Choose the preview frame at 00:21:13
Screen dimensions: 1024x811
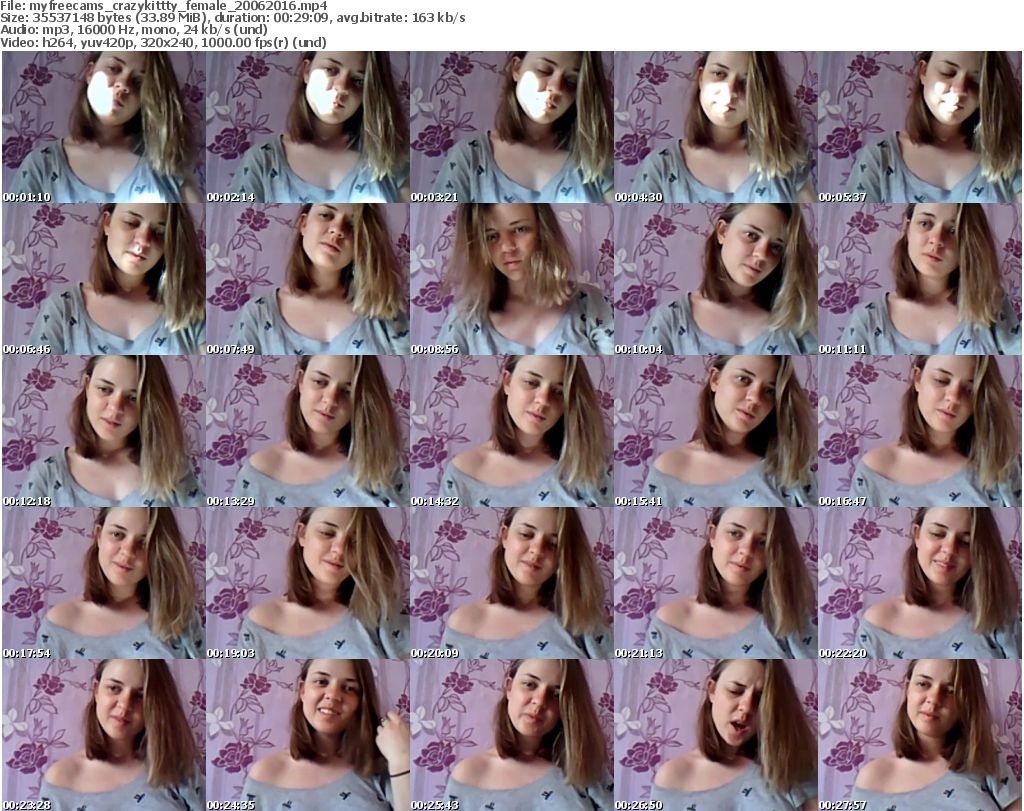click(x=716, y=583)
